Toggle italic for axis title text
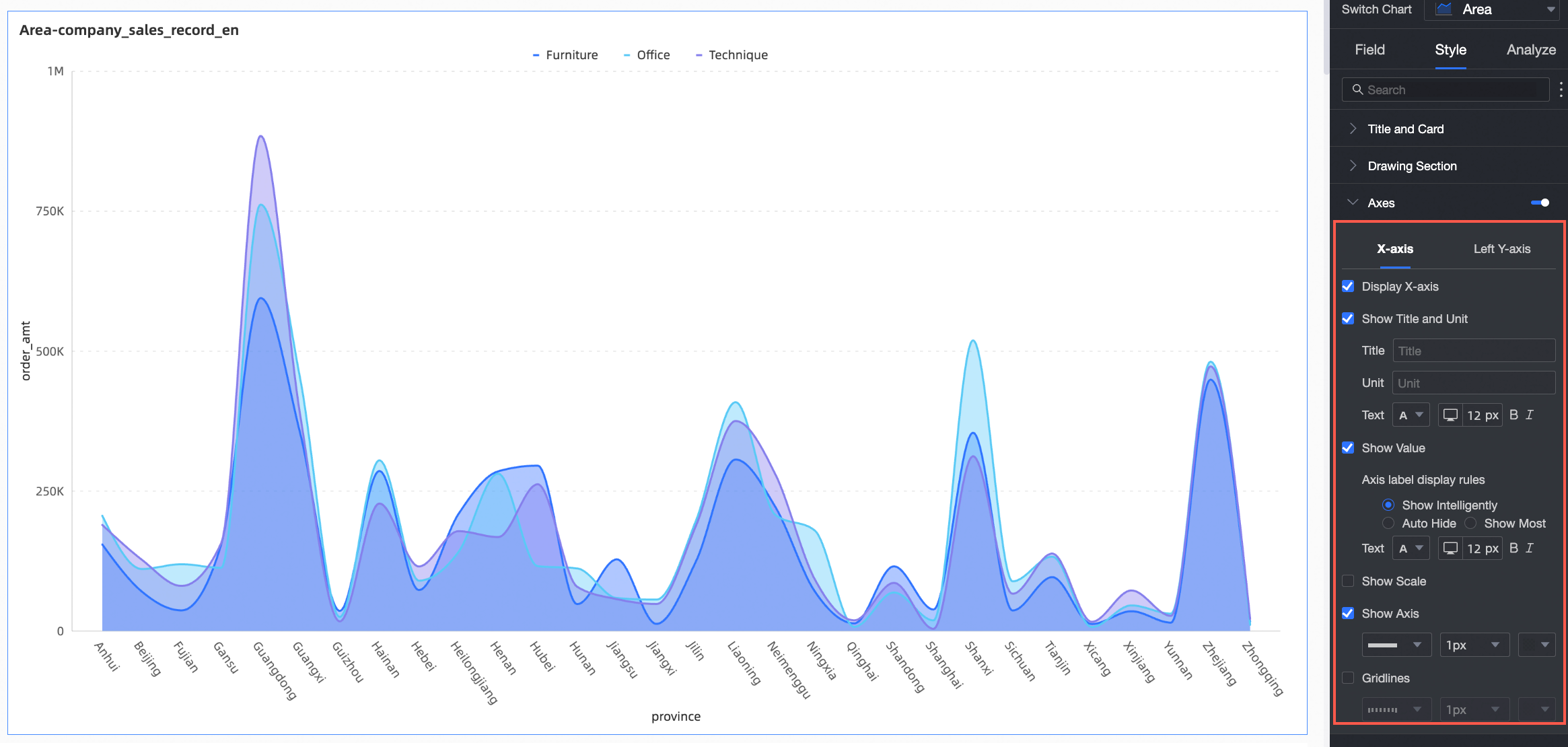The width and height of the screenshot is (1568, 747). point(1530,415)
